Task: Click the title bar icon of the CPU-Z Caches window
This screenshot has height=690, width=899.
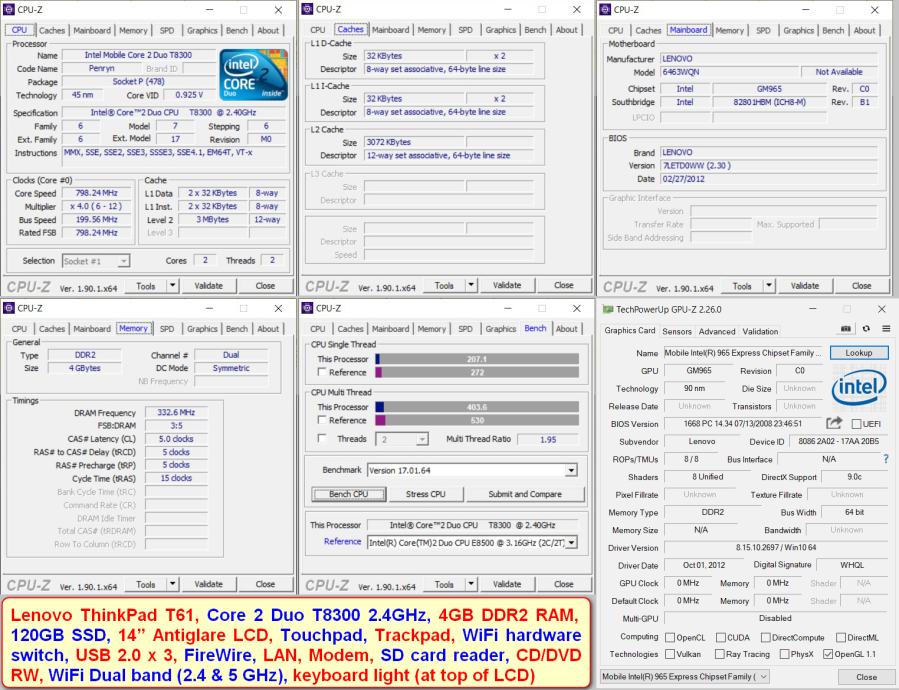Action: click(307, 9)
